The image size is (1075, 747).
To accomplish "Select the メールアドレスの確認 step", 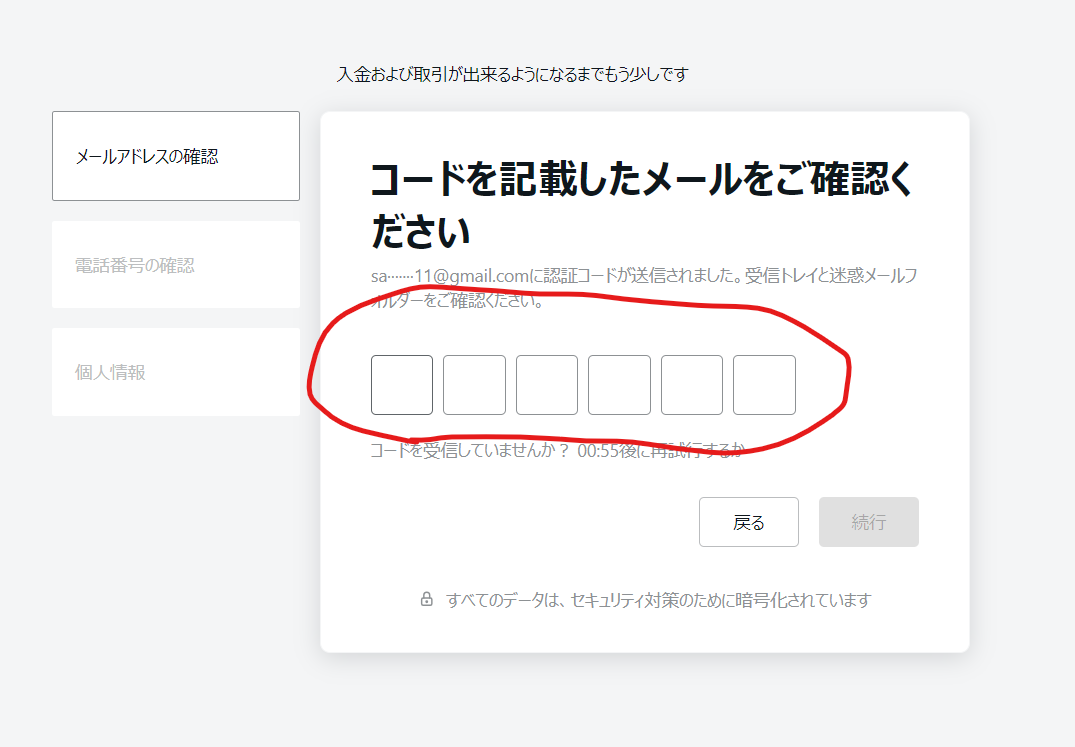I will coord(175,156).
